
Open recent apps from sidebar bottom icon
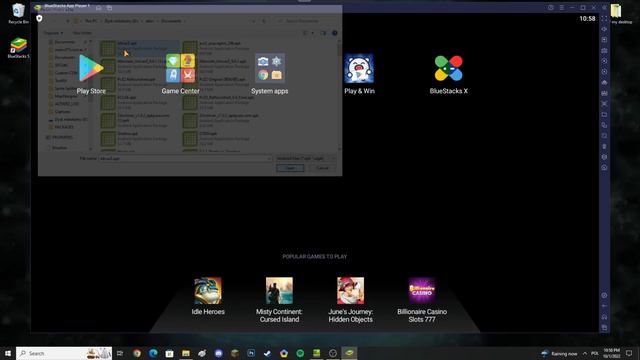click(604, 327)
